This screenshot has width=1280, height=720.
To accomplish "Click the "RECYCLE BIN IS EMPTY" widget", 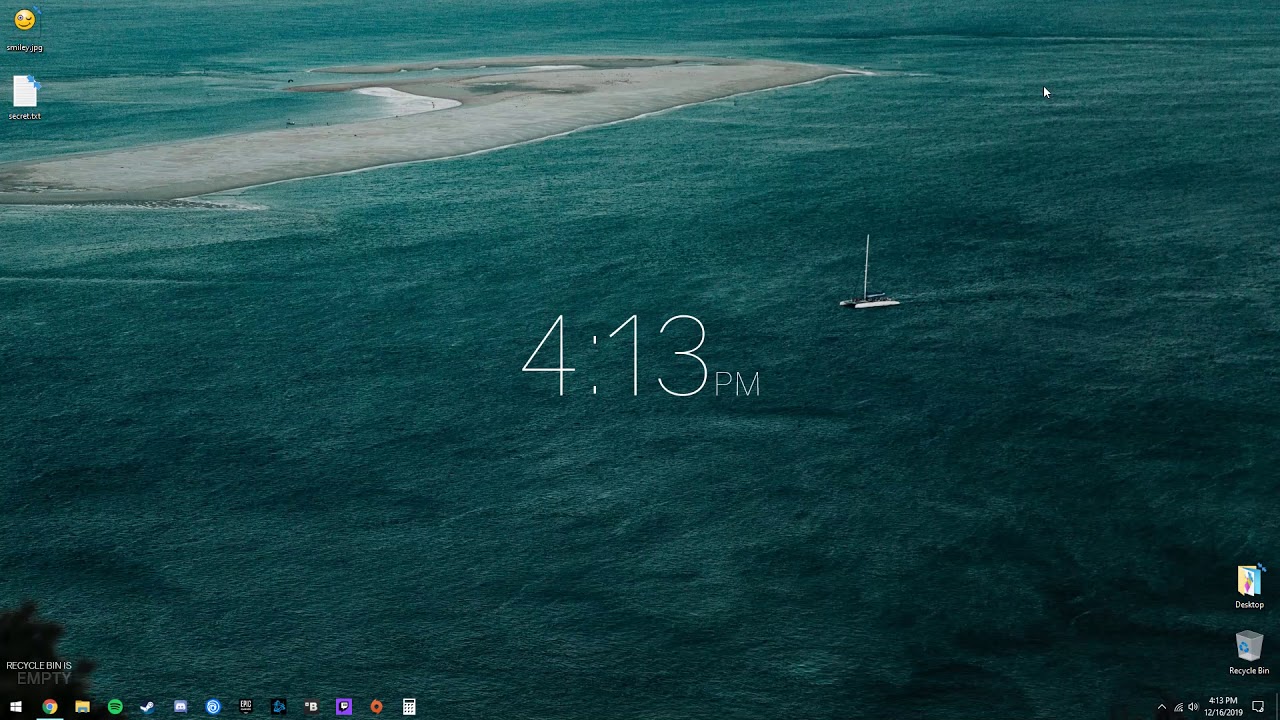I will tap(40, 673).
